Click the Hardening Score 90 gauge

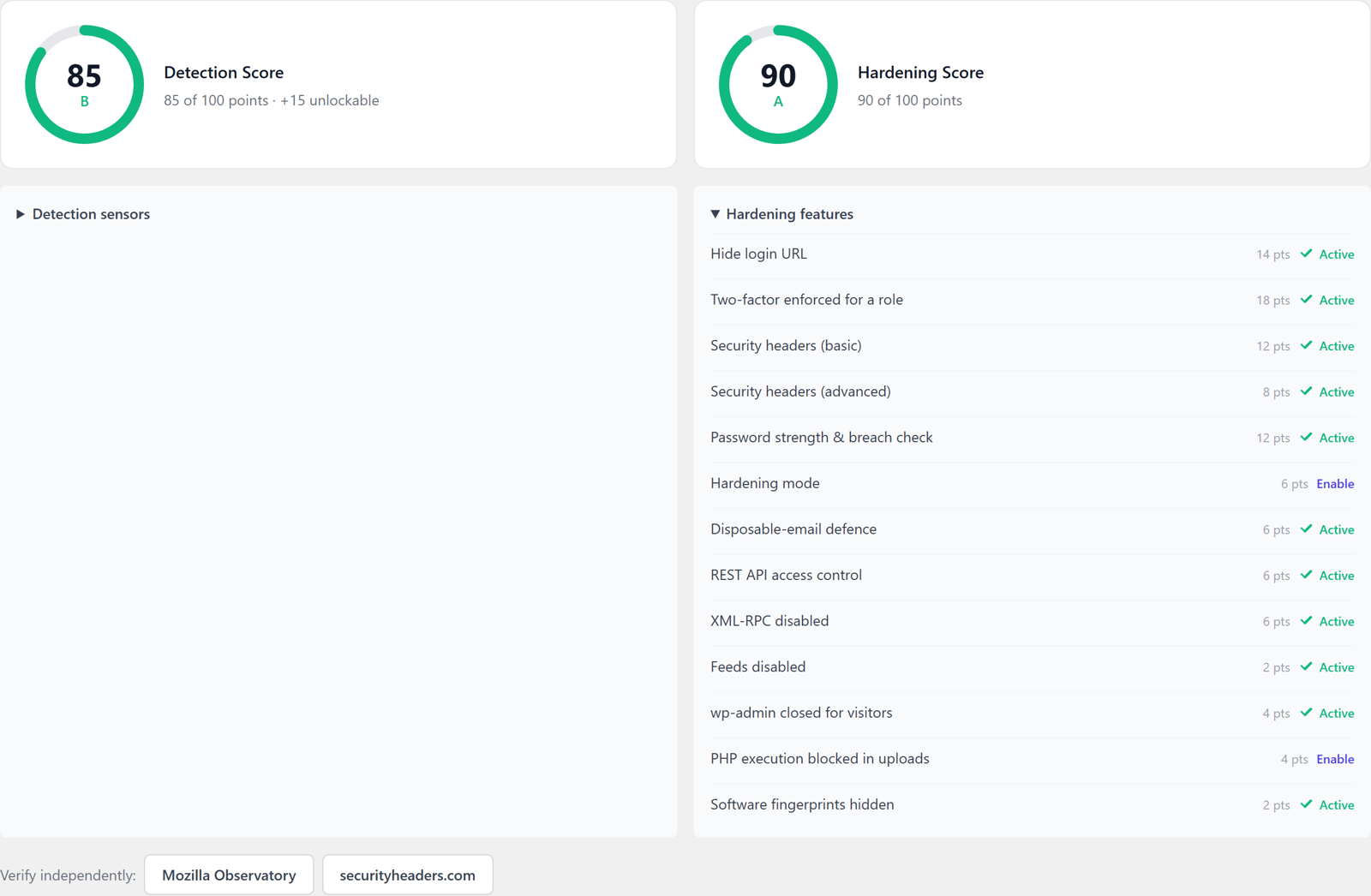(x=778, y=84)
